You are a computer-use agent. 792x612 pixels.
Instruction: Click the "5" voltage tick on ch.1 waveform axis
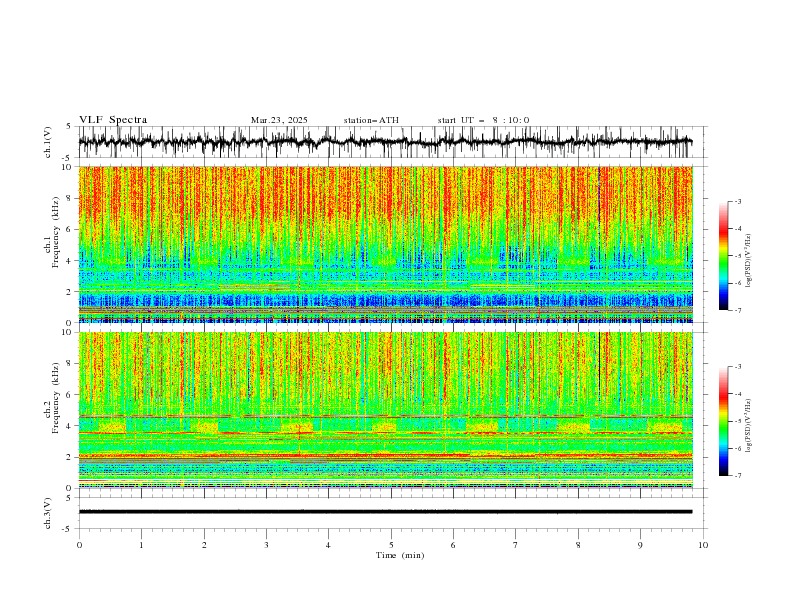(x=69, y=126)
